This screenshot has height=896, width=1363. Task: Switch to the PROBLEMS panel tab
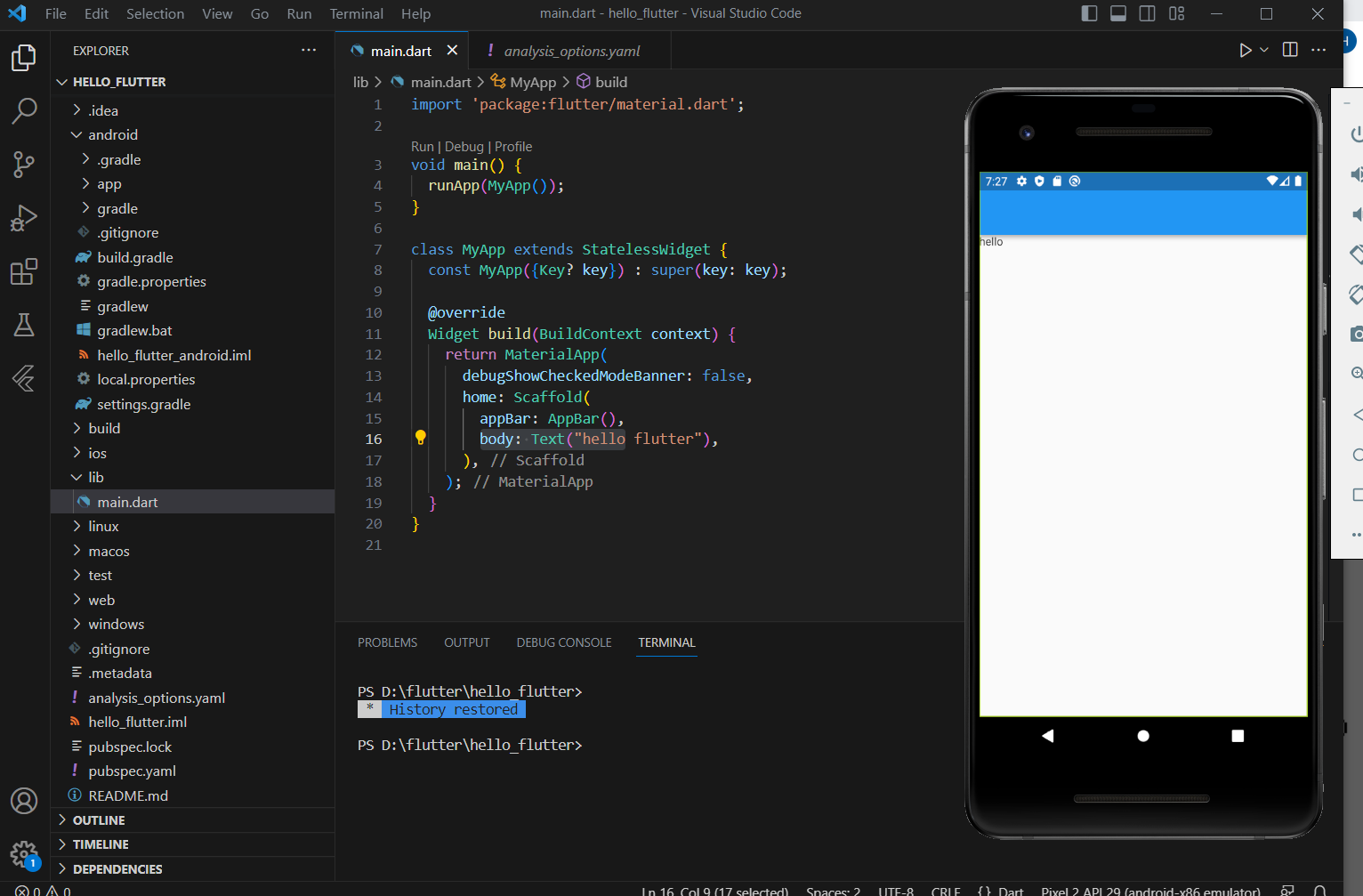tap(387, 642)
